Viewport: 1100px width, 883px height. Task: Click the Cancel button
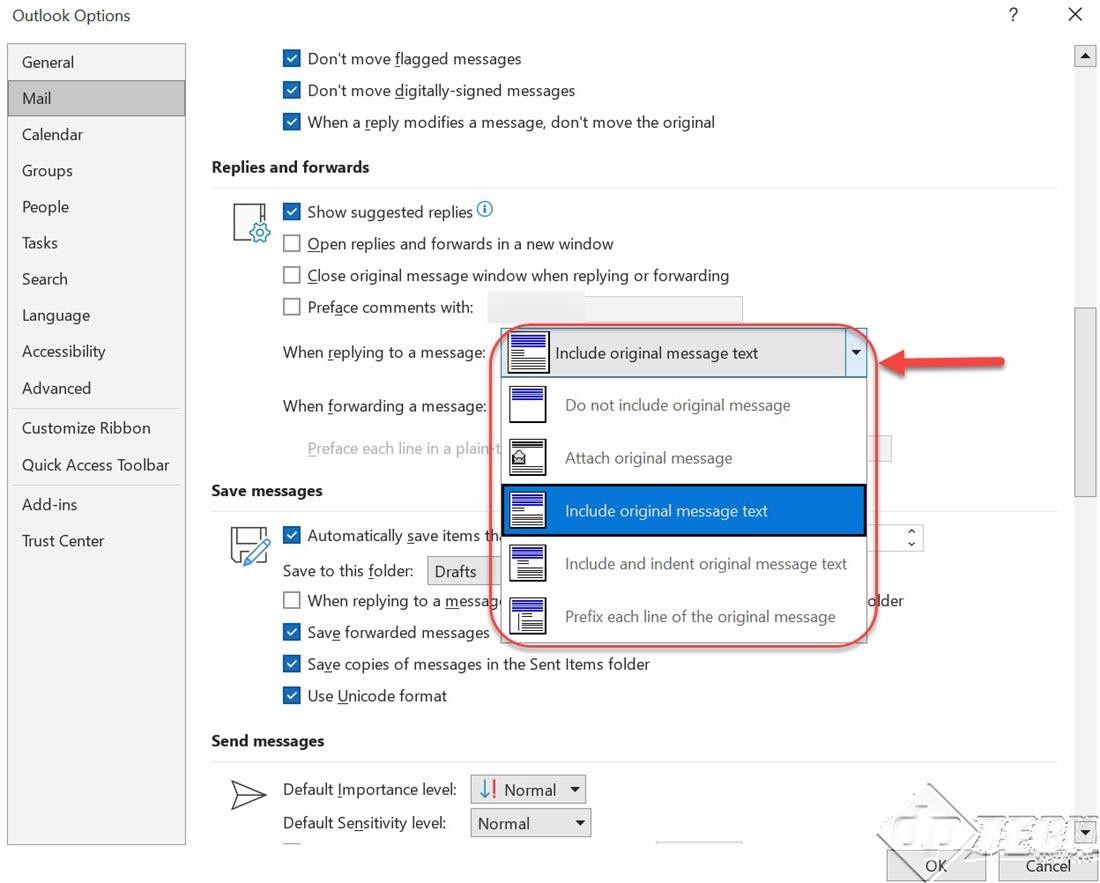point(1048,866)
